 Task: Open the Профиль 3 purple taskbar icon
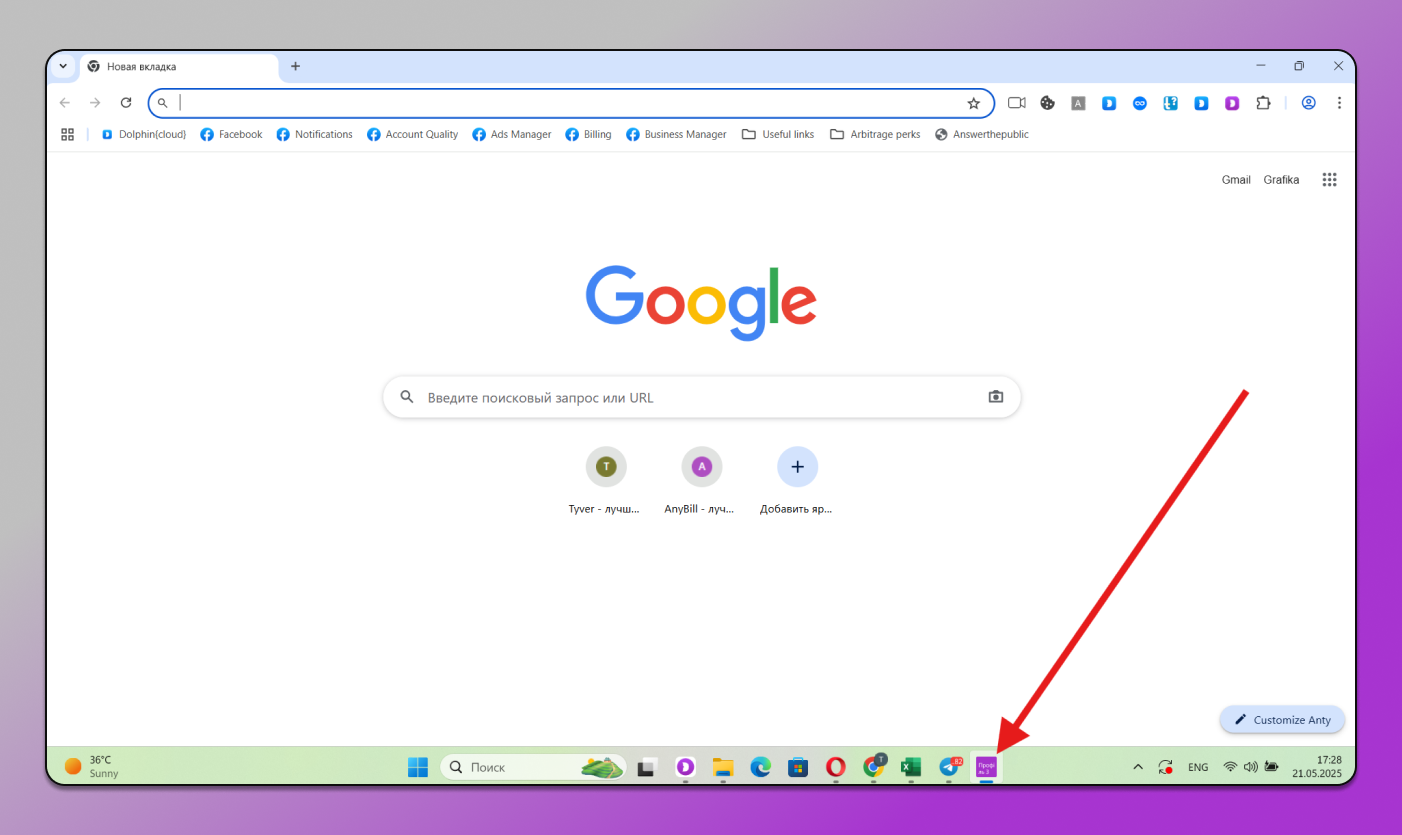pyautogui.click(x=986, y=767)
